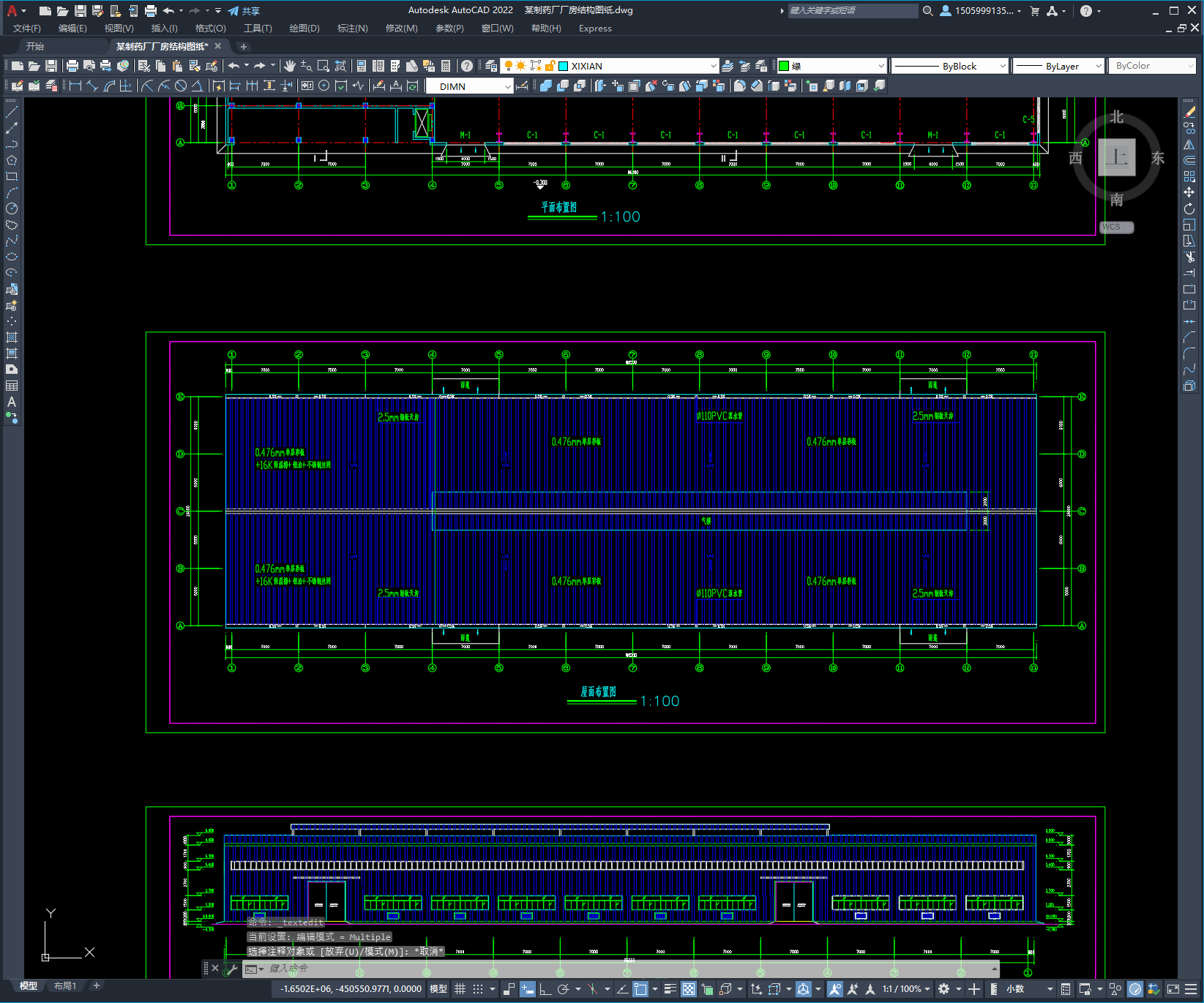Screen dimensions: 1204x1003
Task: Click the Zoom Window icon
Action: [x=324, y=66]
